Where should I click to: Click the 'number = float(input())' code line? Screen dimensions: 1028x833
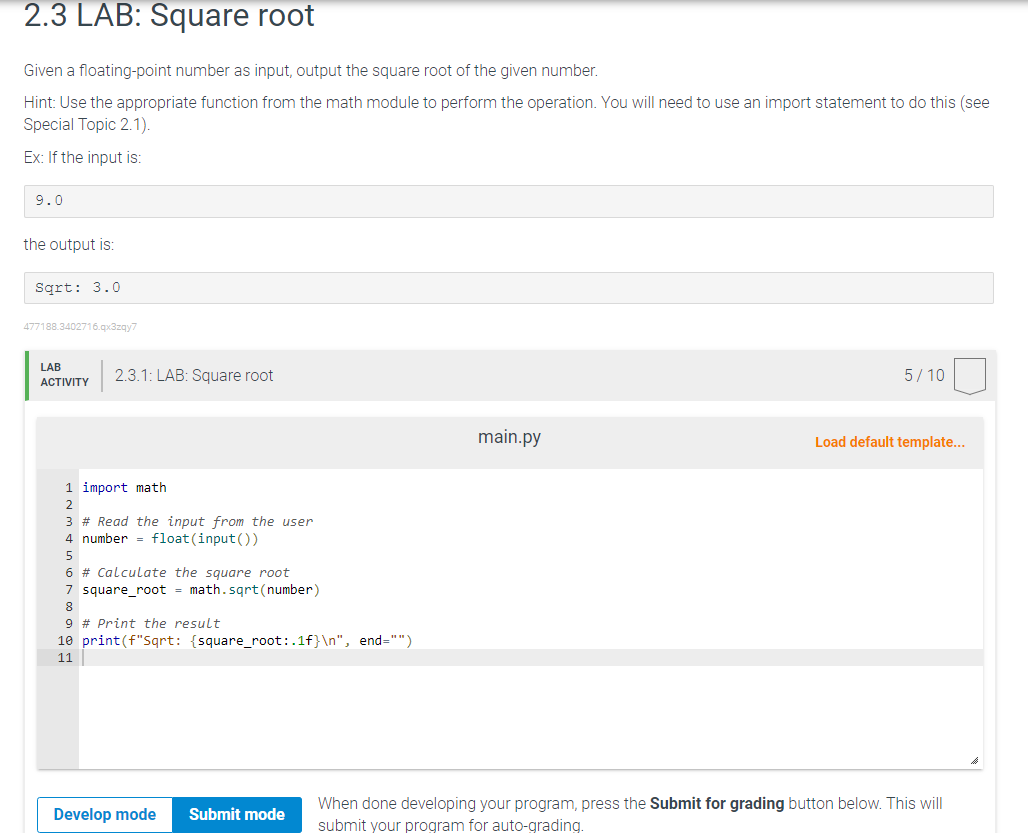(x=170, y=539)
